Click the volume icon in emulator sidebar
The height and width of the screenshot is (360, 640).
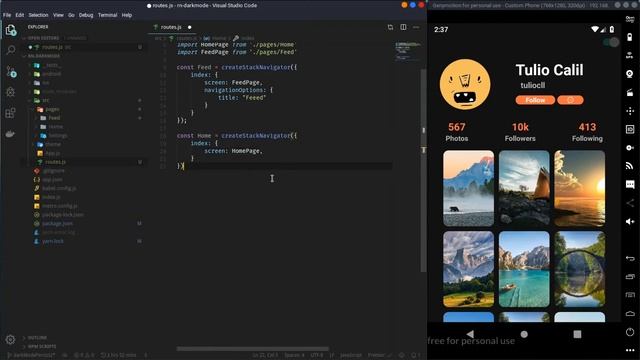coord(630,221)
